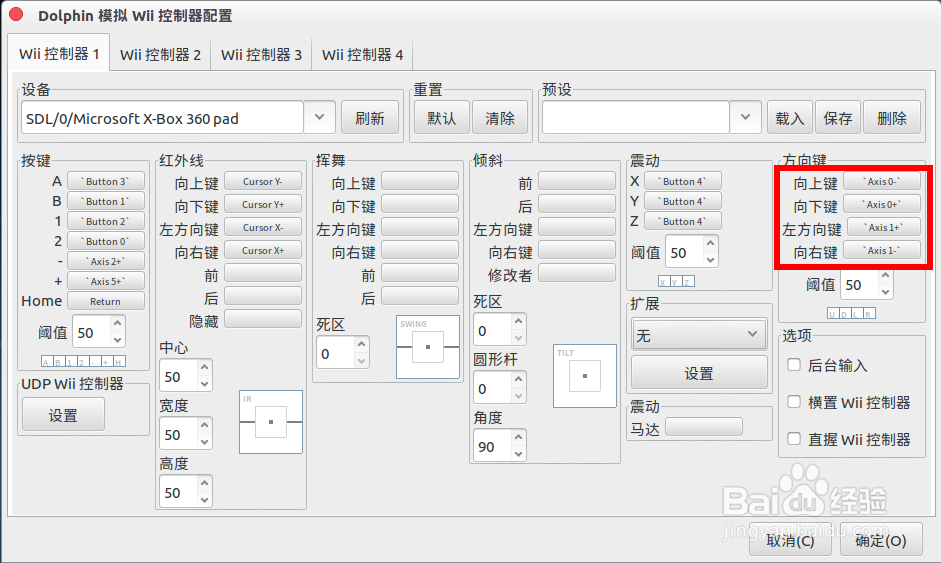Click the tilt 修改者 modifier binding button
This screenshot has width=941, height=563.
pos(577,273)
